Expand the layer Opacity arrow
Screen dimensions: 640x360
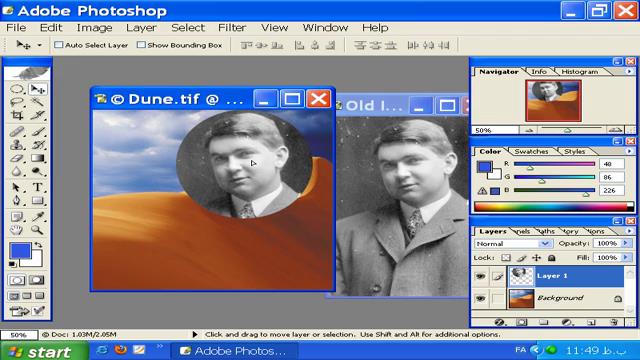click(x=625, y=243)
